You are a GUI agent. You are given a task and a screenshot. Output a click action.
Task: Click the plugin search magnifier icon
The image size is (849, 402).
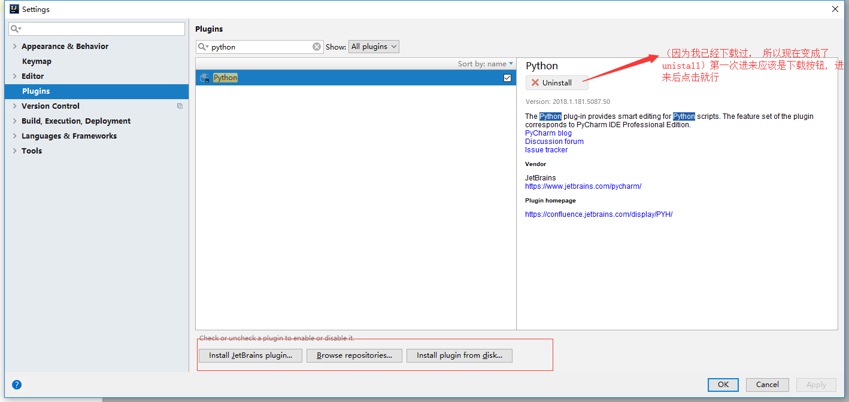click(x=203, y=47)
